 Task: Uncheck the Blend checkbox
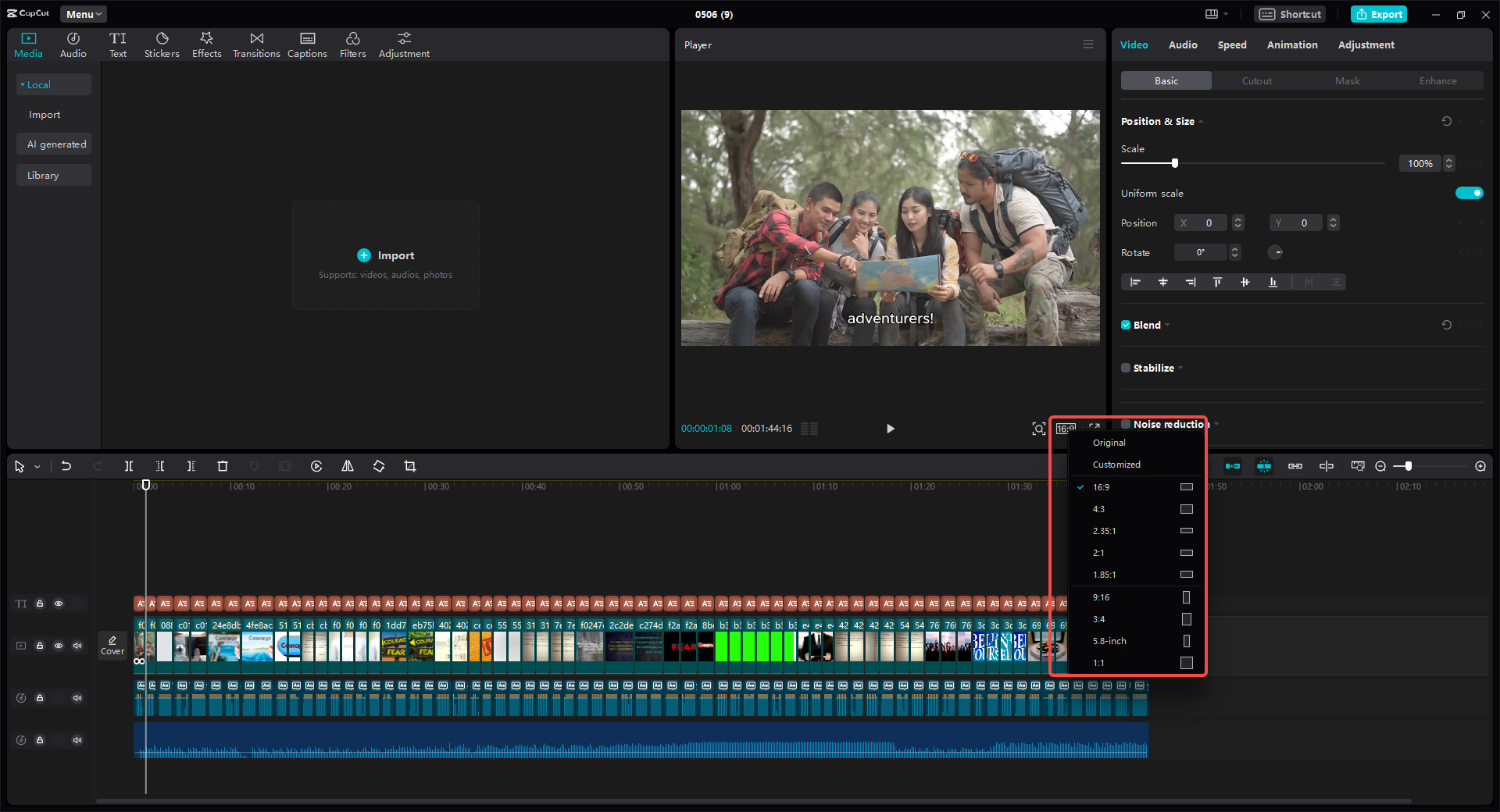[x=1126, y=325]
